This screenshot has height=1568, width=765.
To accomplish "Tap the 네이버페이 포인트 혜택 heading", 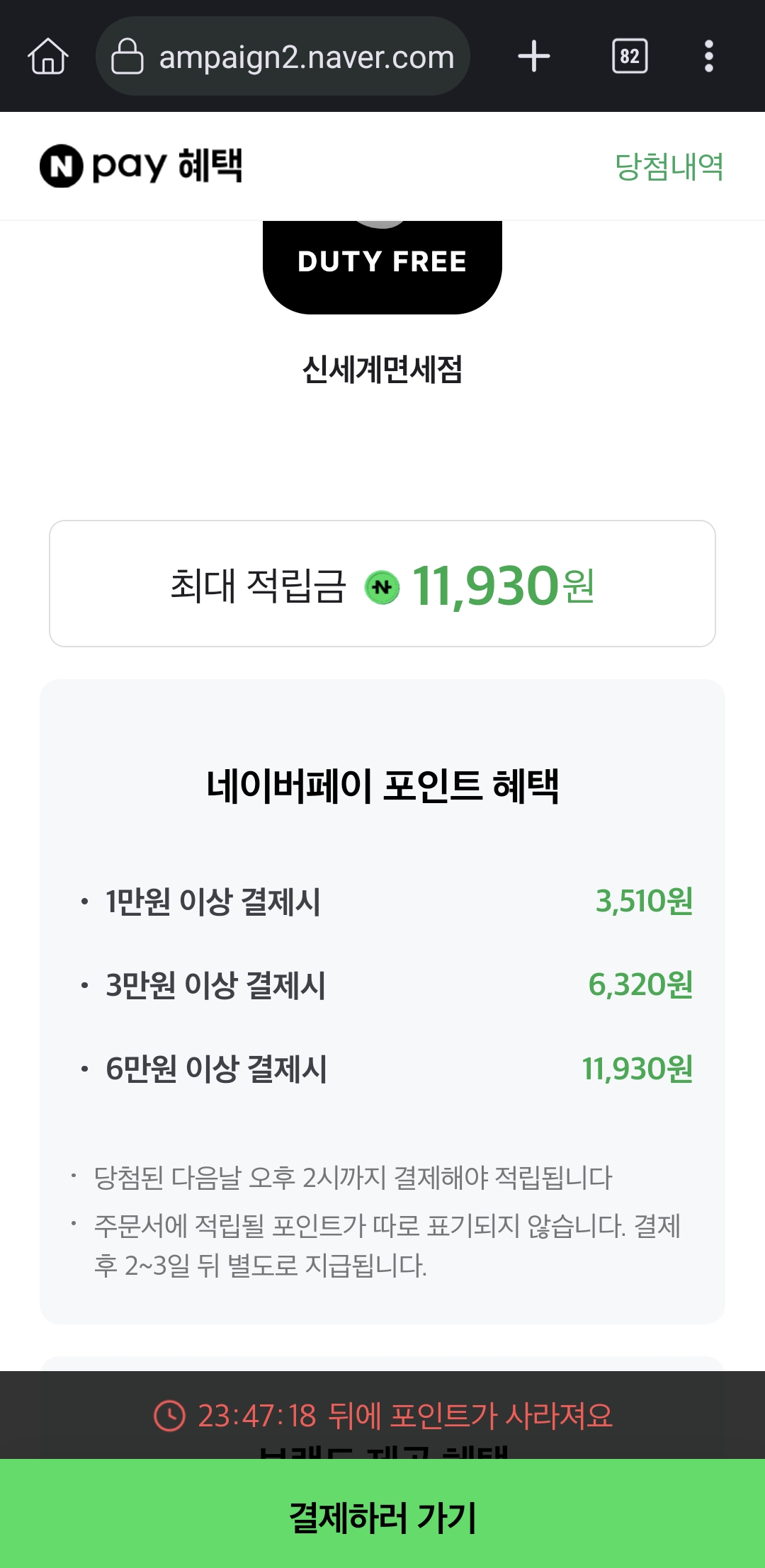I will pos(382,786).
